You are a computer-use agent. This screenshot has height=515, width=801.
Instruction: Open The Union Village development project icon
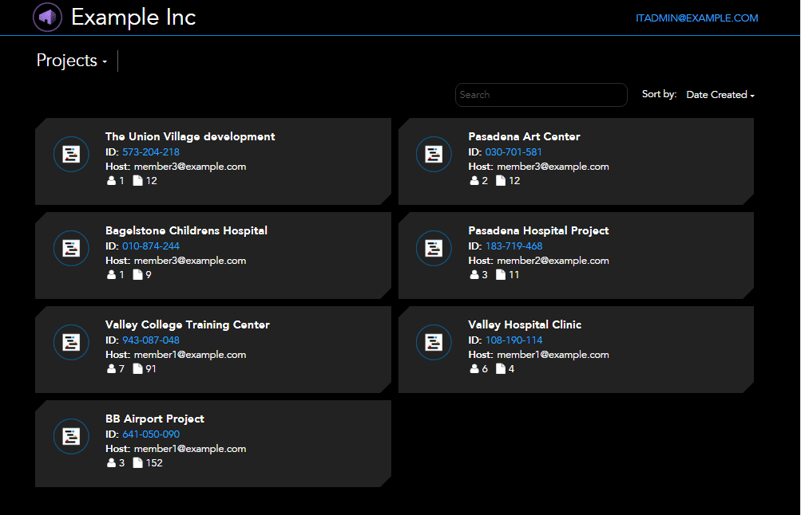(x=71, y=154)
